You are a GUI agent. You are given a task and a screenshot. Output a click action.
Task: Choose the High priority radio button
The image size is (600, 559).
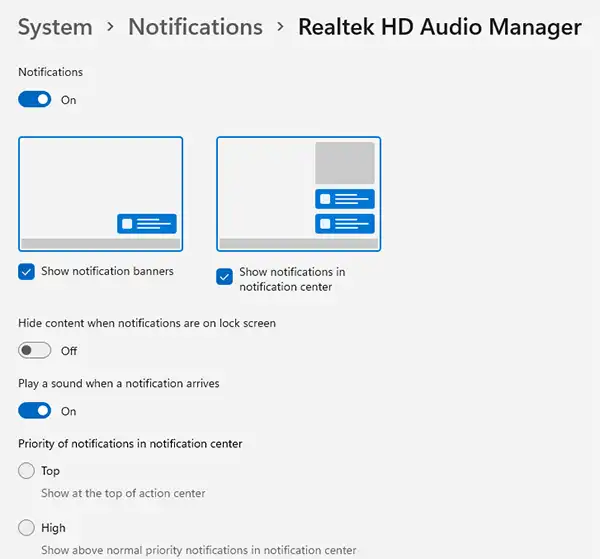27,528
